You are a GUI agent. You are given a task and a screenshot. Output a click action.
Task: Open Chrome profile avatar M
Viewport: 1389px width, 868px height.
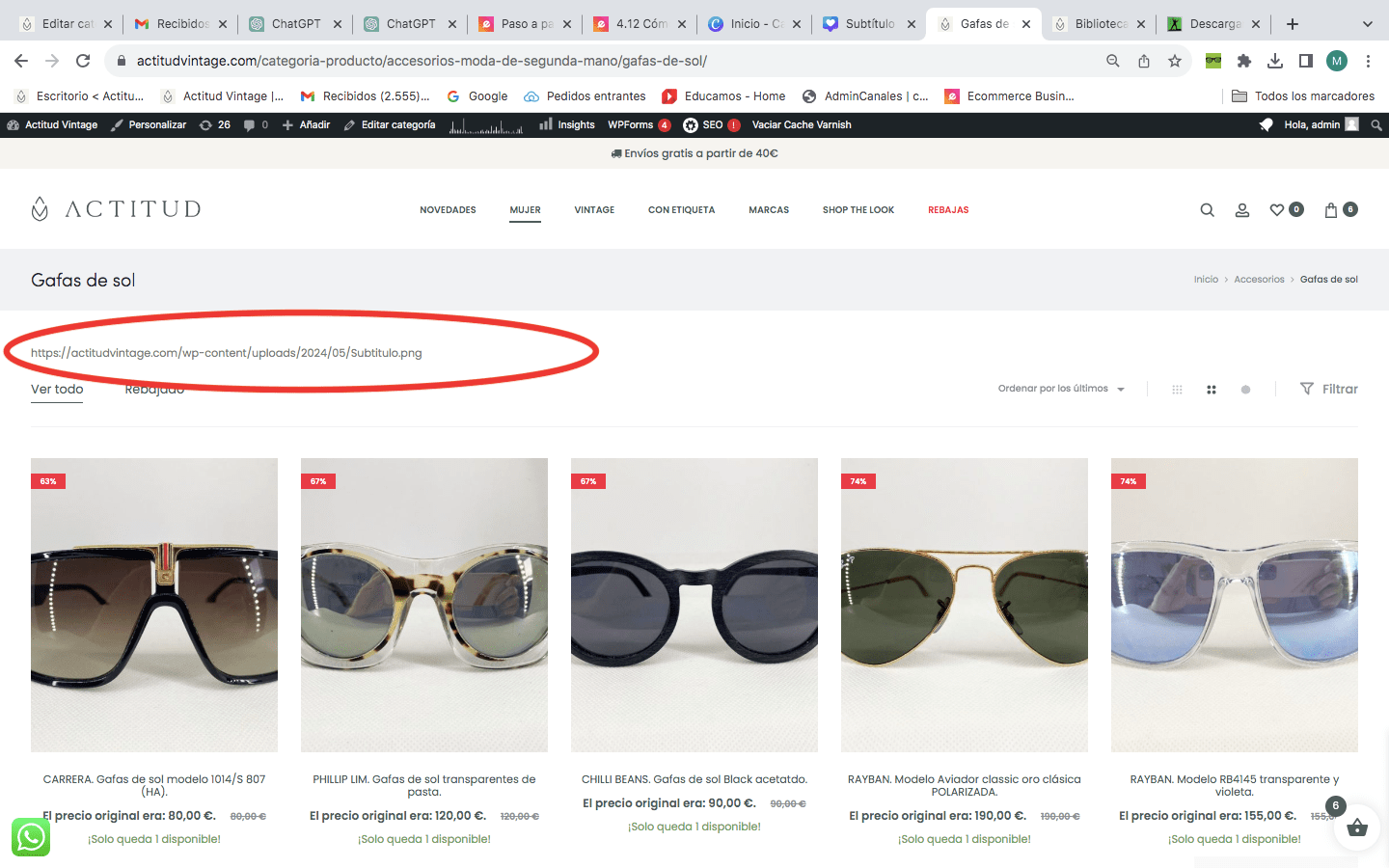click(1337, 61)
